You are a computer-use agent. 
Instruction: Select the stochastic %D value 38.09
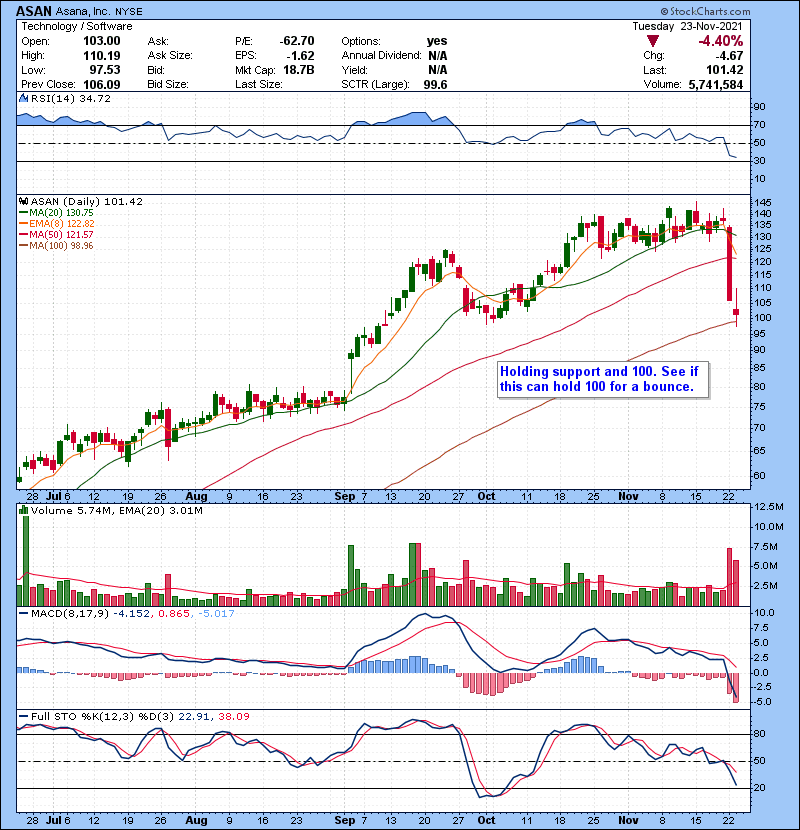233,716
